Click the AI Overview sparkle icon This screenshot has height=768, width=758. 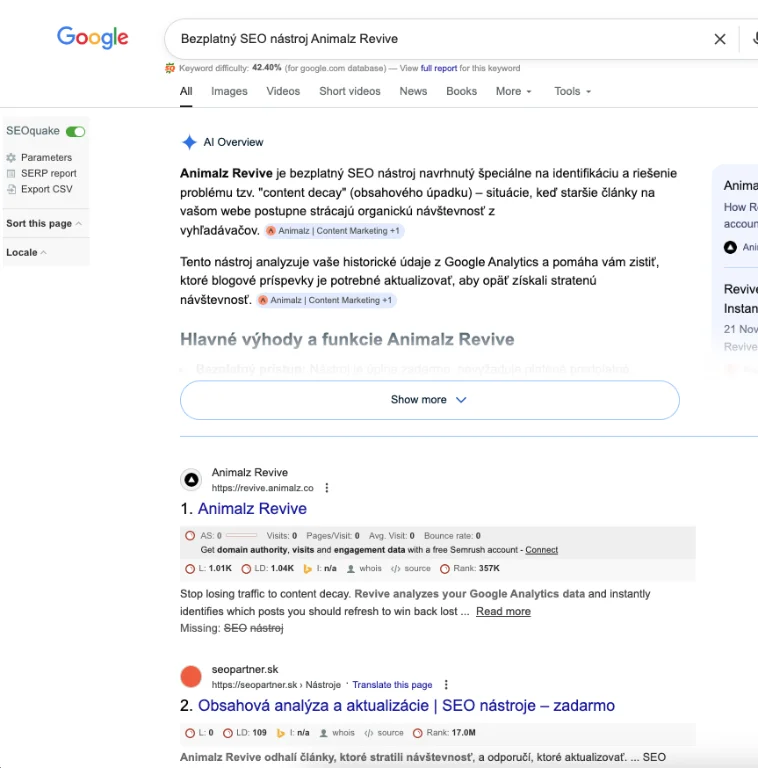[x=189, y=142]
